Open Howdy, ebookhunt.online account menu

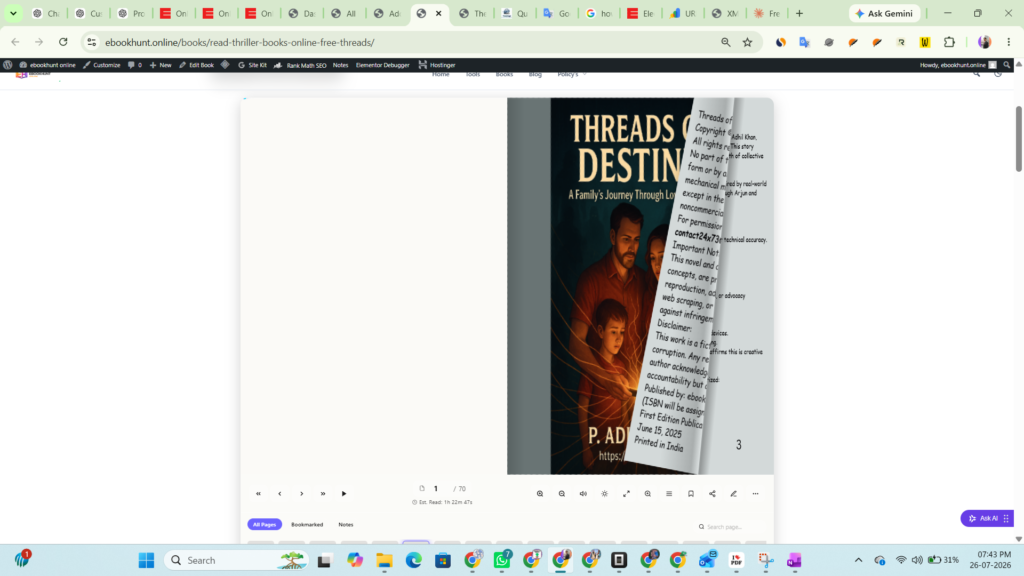click(958, 65)
